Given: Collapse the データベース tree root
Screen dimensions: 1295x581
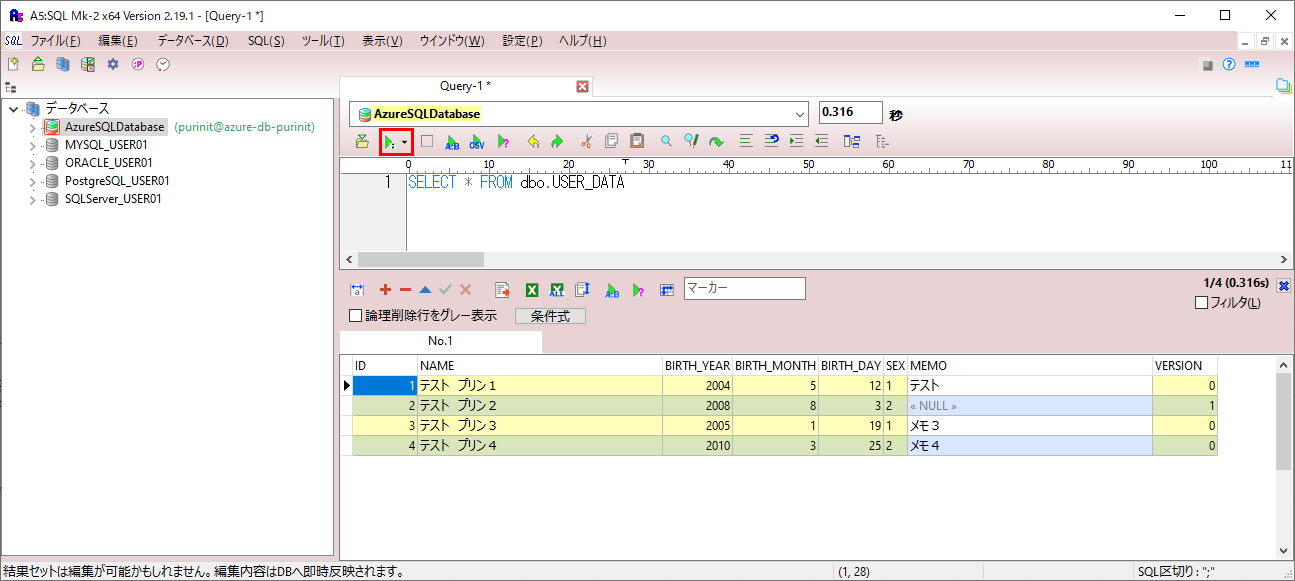Looking at the screenshot, I should (14, 108).
